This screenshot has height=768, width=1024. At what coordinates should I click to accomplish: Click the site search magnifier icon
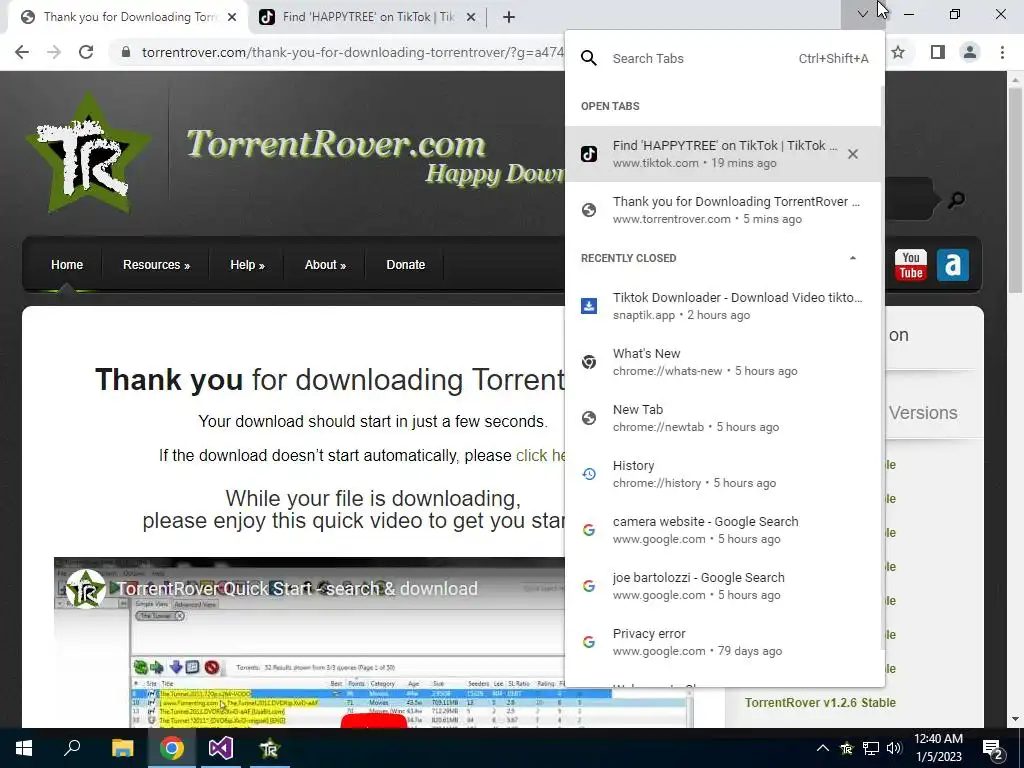click(x=957, y=200)
